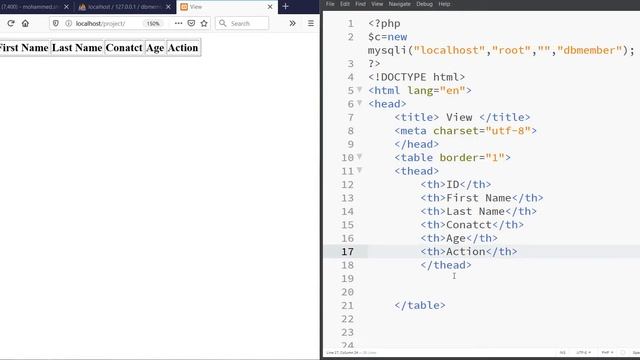Screen dimensions: 640x360
Task: Click the First Name table header
Action: 24,48
